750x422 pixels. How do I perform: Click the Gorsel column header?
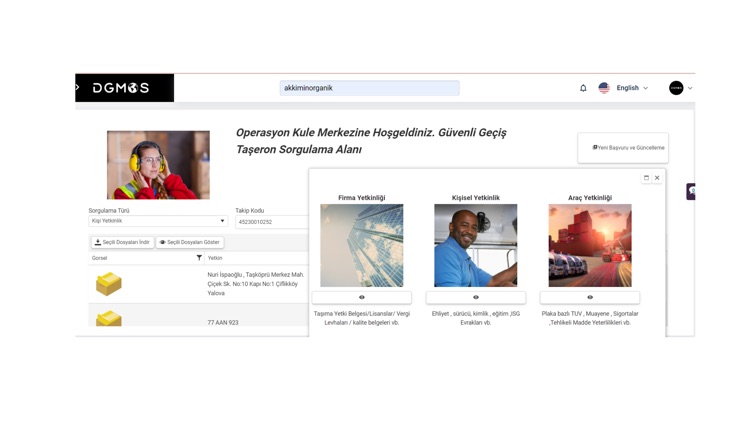pyautogui.click(x=99, y=258)
